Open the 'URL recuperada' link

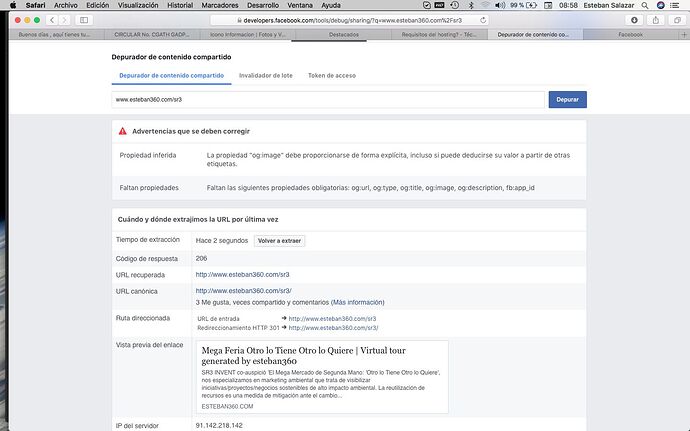point(242,274)
